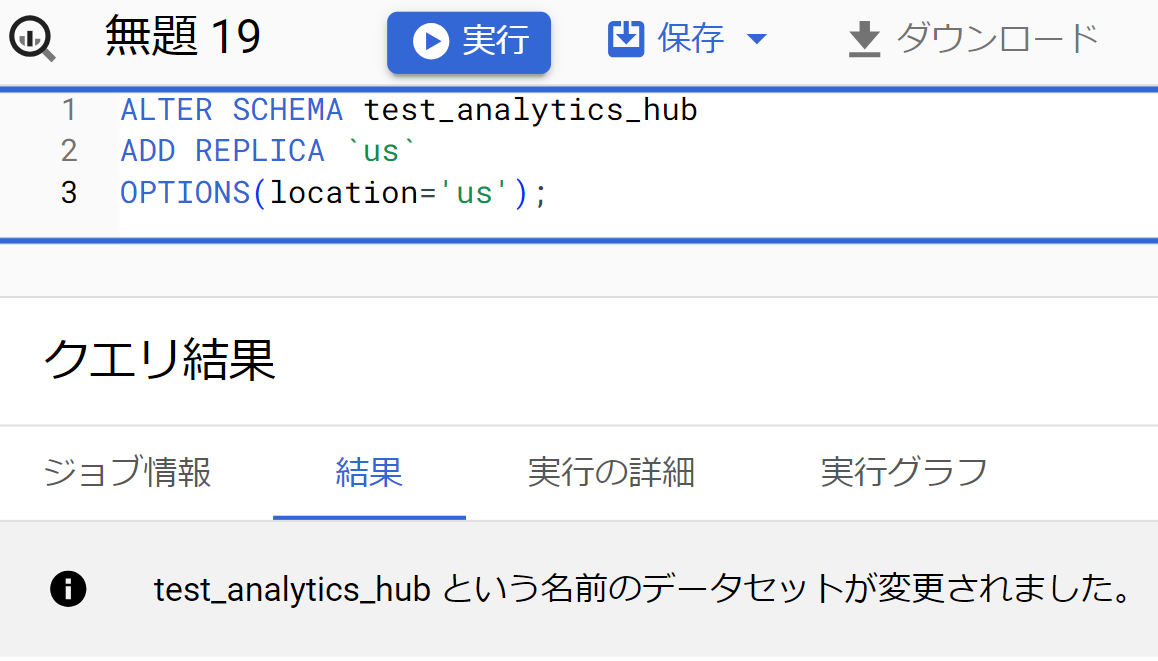Click the info icon beside the result message

tap(68, 589)
